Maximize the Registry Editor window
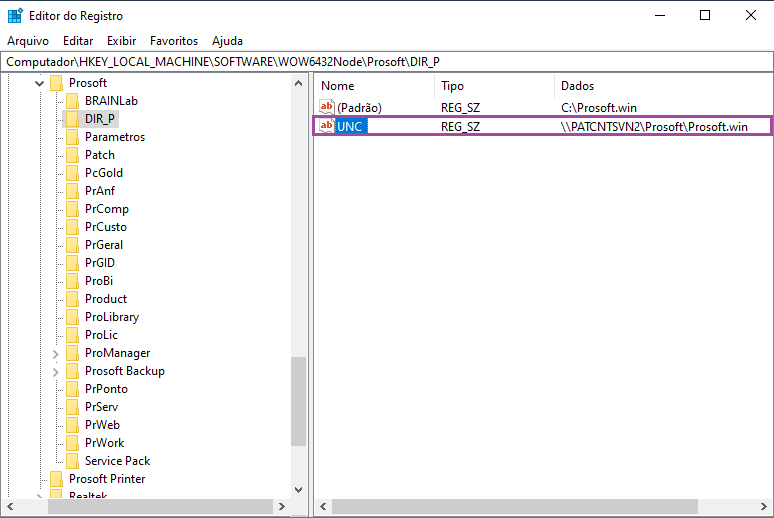The image size is (774, 518). click(x=705, y=15)
